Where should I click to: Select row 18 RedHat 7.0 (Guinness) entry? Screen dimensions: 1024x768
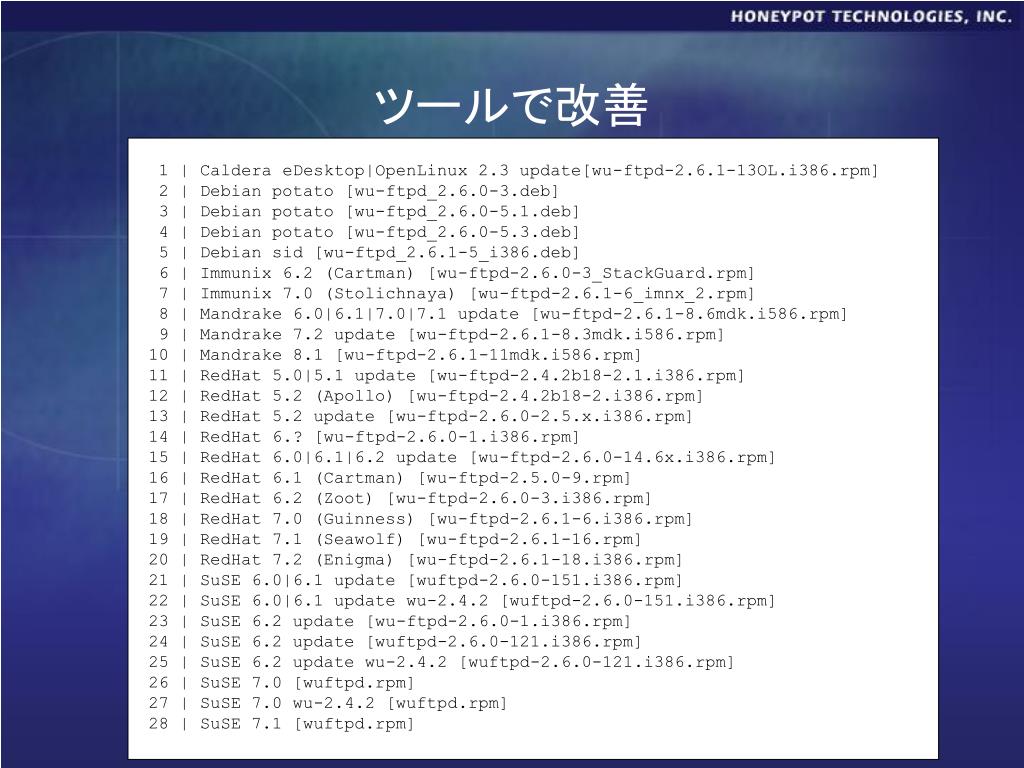point(421,519)
